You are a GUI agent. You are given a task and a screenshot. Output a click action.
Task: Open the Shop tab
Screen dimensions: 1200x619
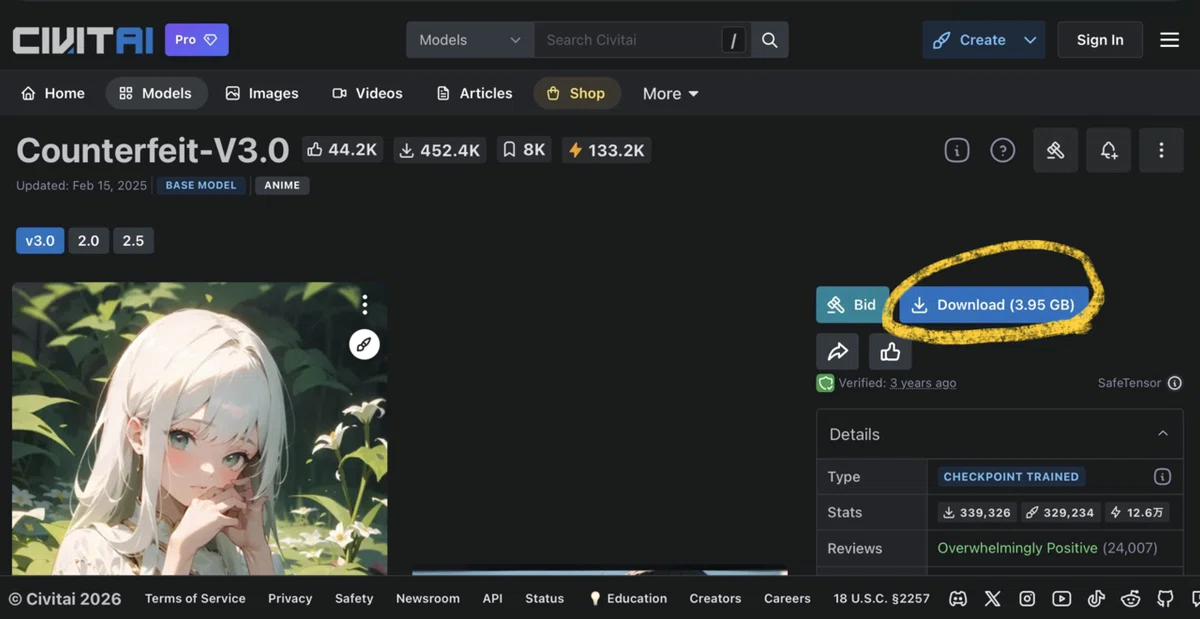[577, 93]
